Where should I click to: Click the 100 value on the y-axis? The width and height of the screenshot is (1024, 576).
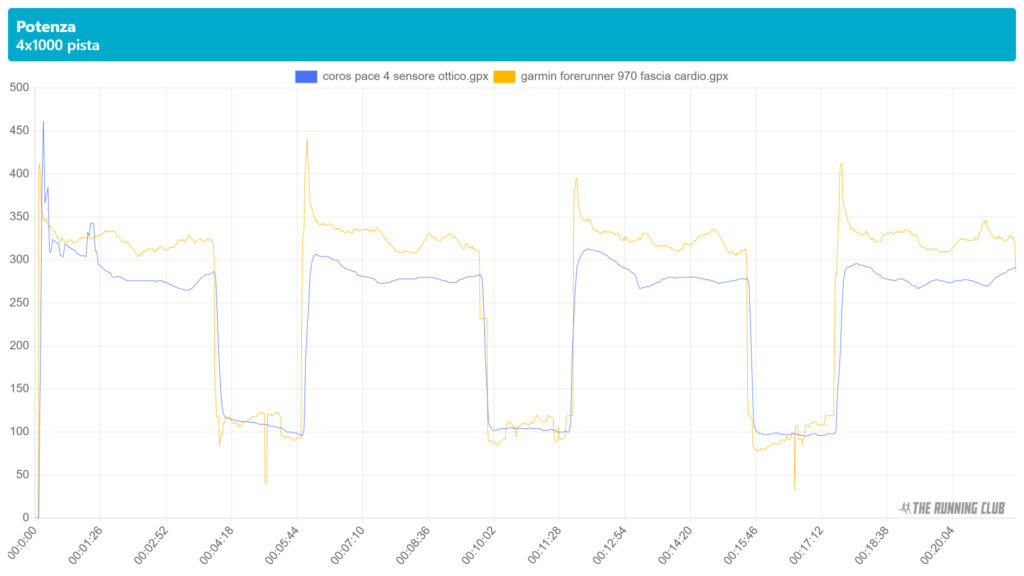click(18, 432)
